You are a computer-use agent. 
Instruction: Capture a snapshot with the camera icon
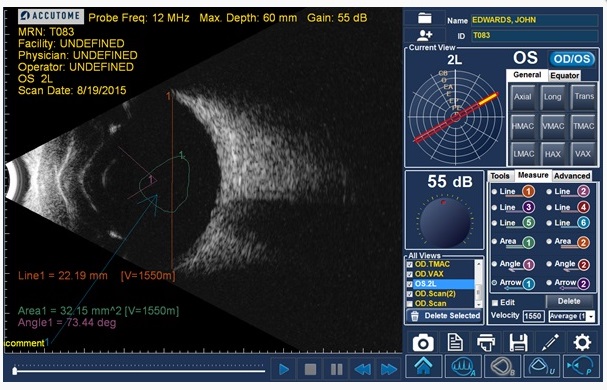423,343
